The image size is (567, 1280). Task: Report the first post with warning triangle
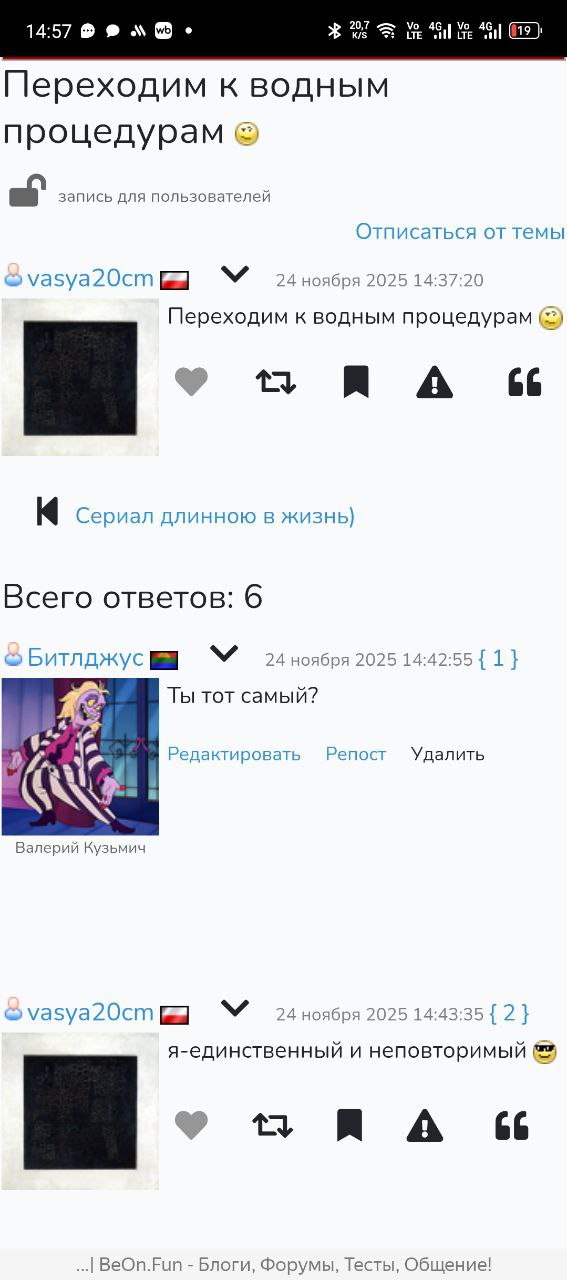434,382
